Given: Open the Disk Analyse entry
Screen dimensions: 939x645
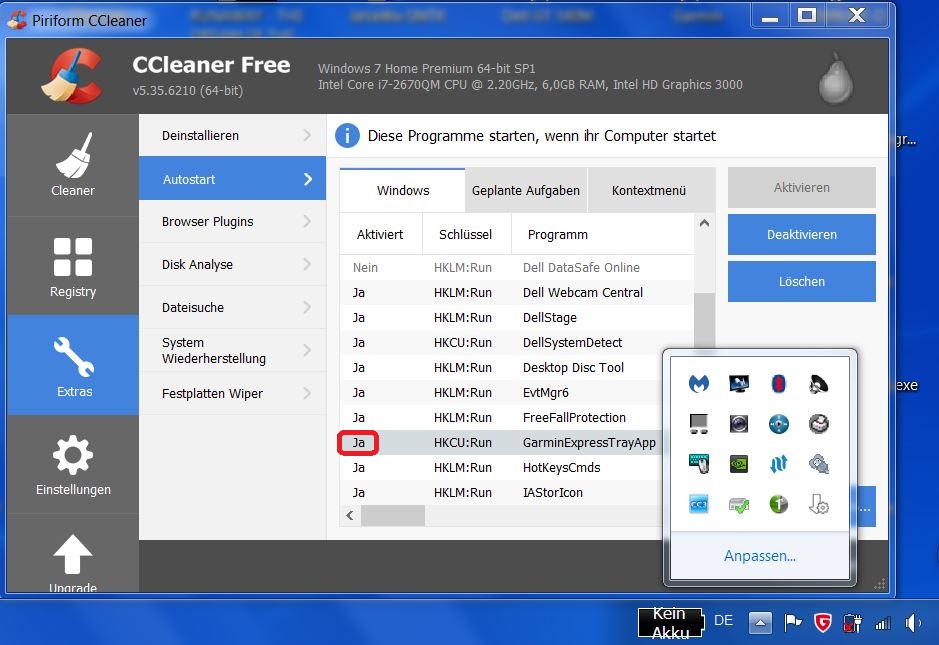Looking at the screenshot, I should 232,264.
